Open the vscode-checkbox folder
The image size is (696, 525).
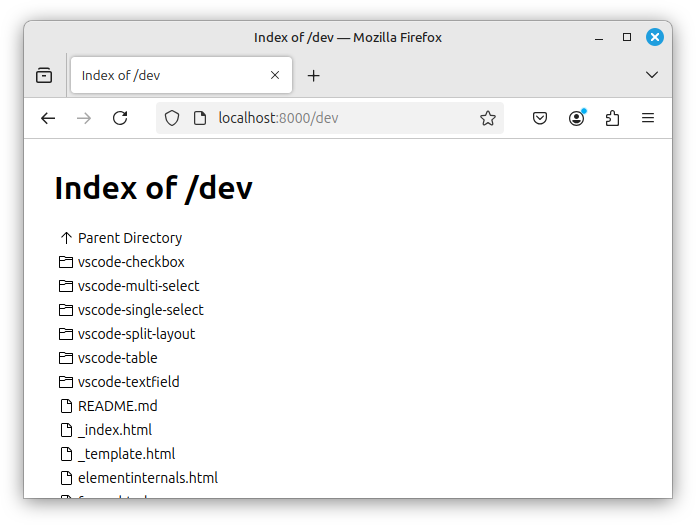click(131, 262)
